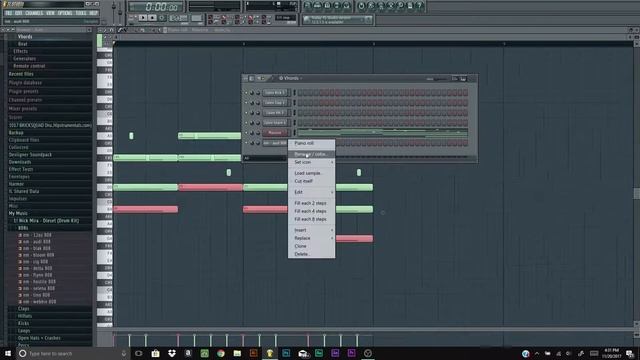Expand the Edit submenu in the context menu

[x=311, y=192]
